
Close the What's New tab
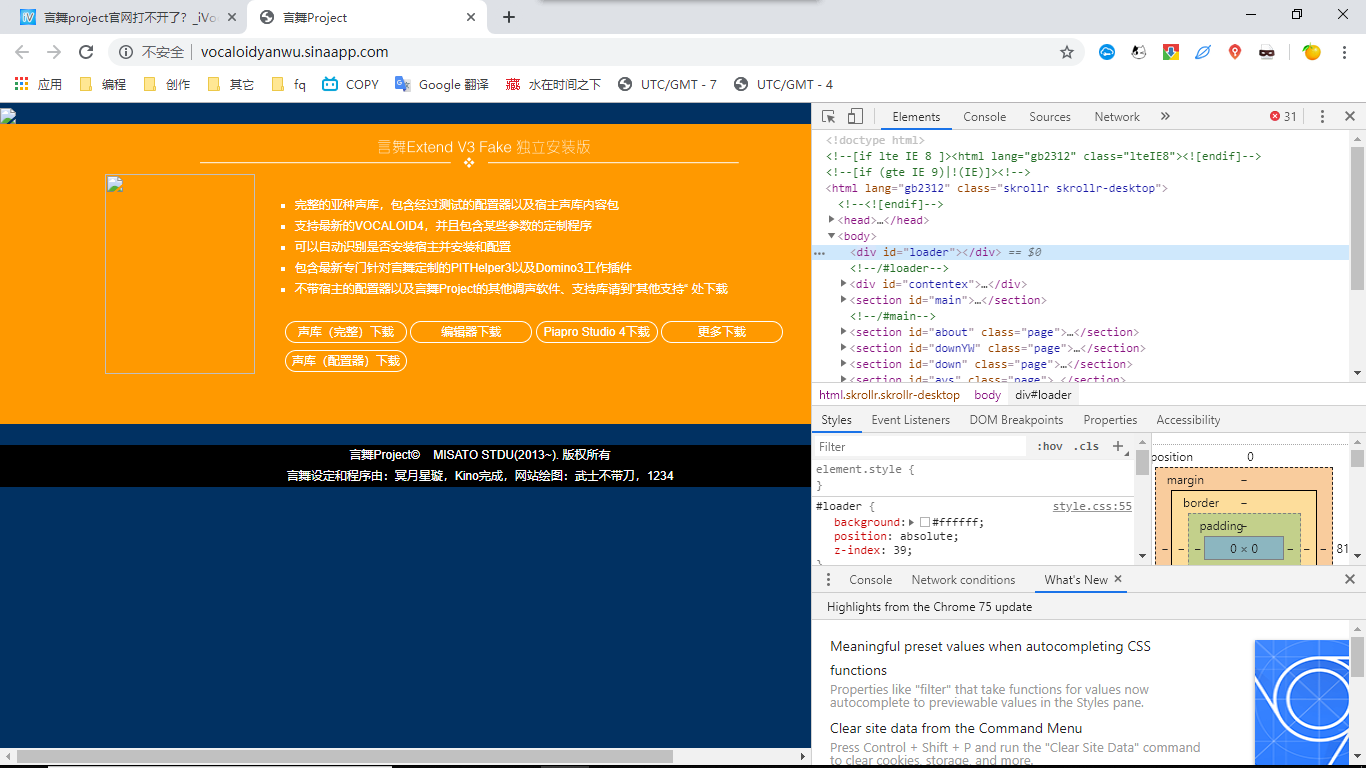click(x=1118, y=579)
